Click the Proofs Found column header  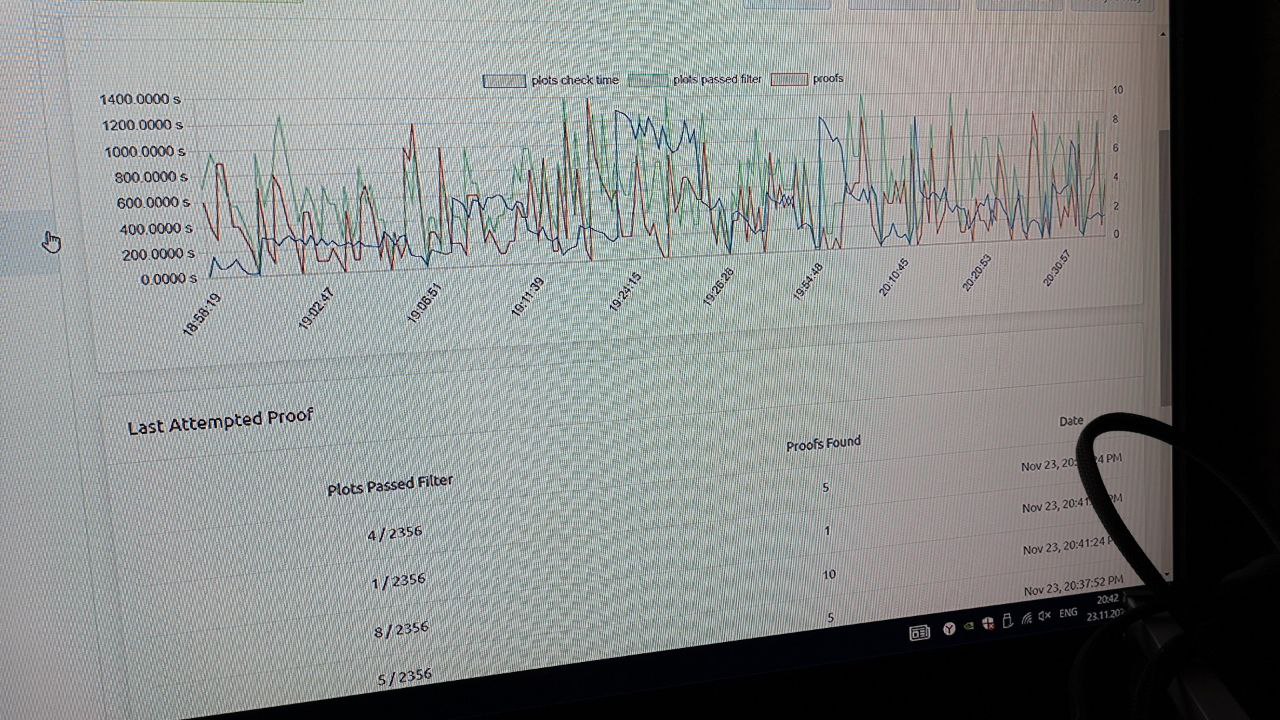823,443
